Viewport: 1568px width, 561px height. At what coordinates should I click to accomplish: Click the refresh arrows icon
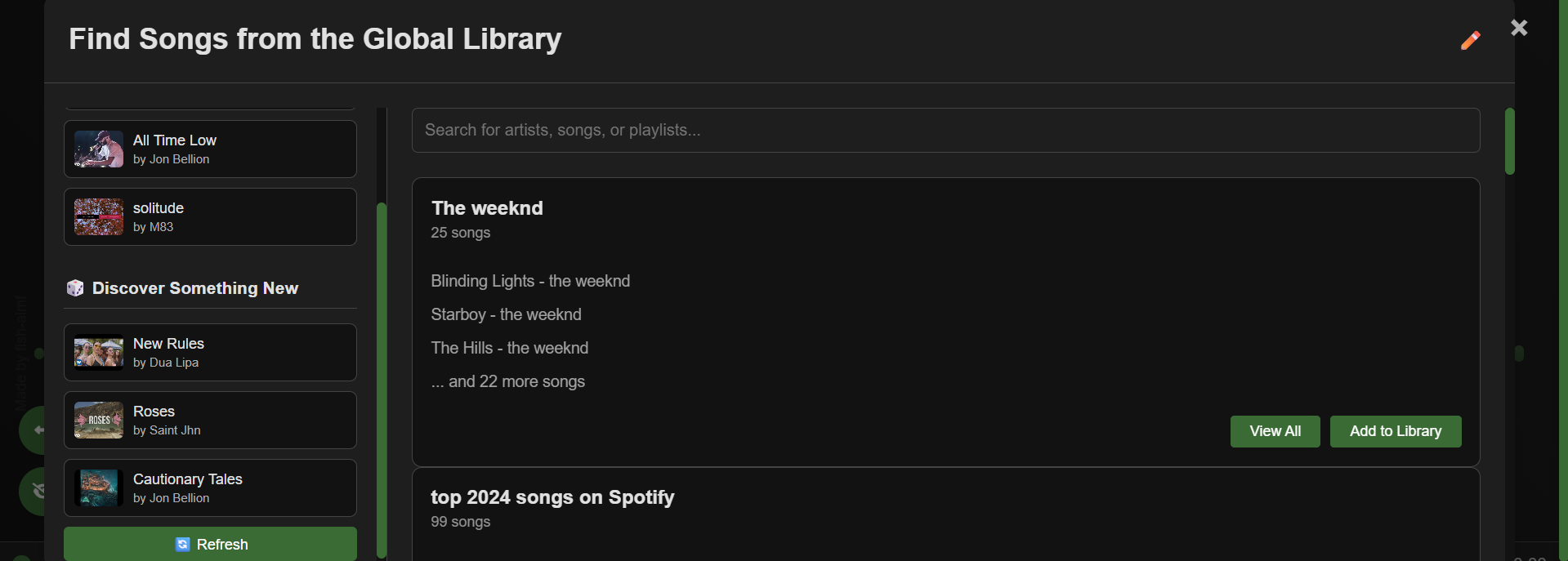click(x=183, y=545)
